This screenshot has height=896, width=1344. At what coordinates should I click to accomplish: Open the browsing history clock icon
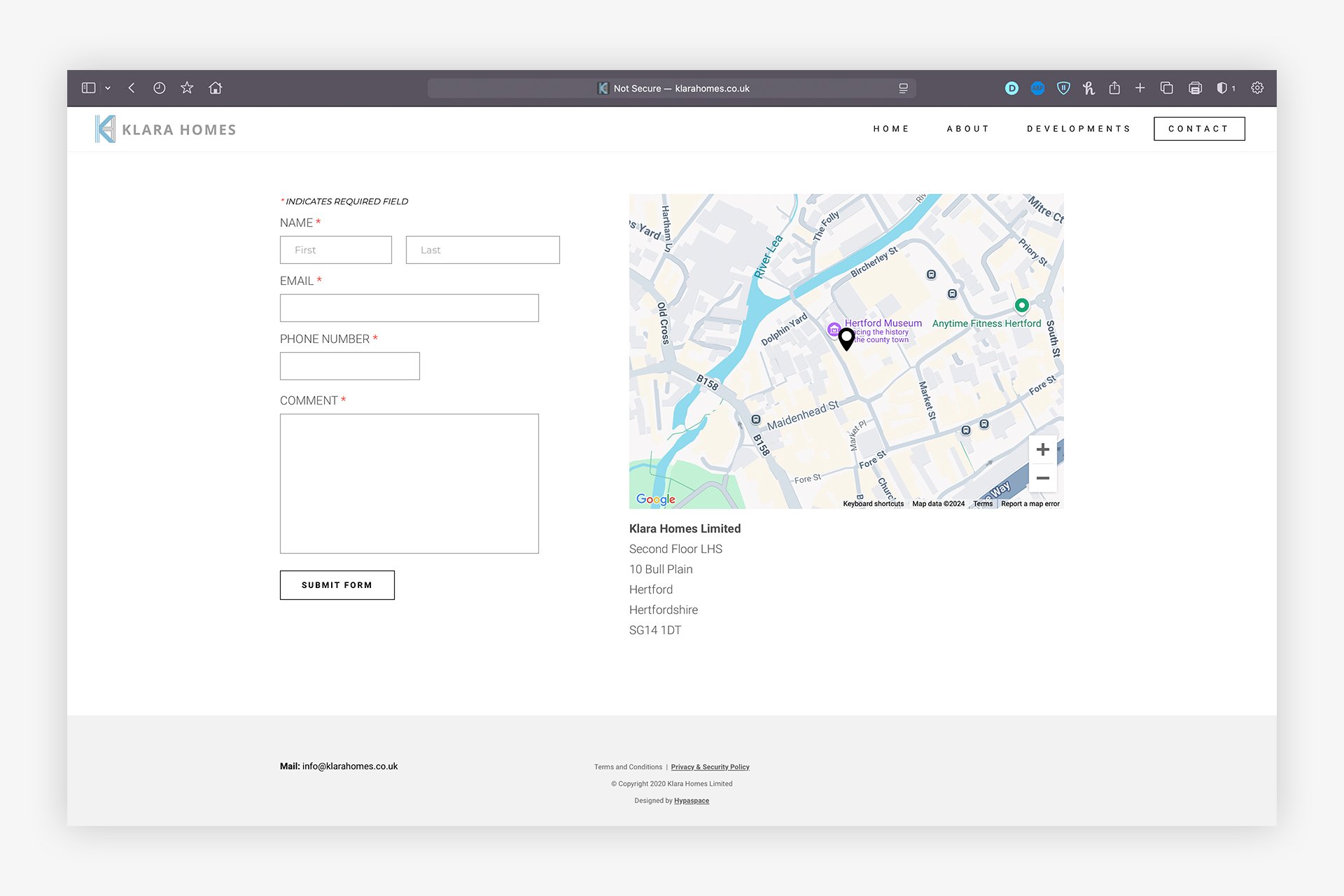tap(160, 88)
